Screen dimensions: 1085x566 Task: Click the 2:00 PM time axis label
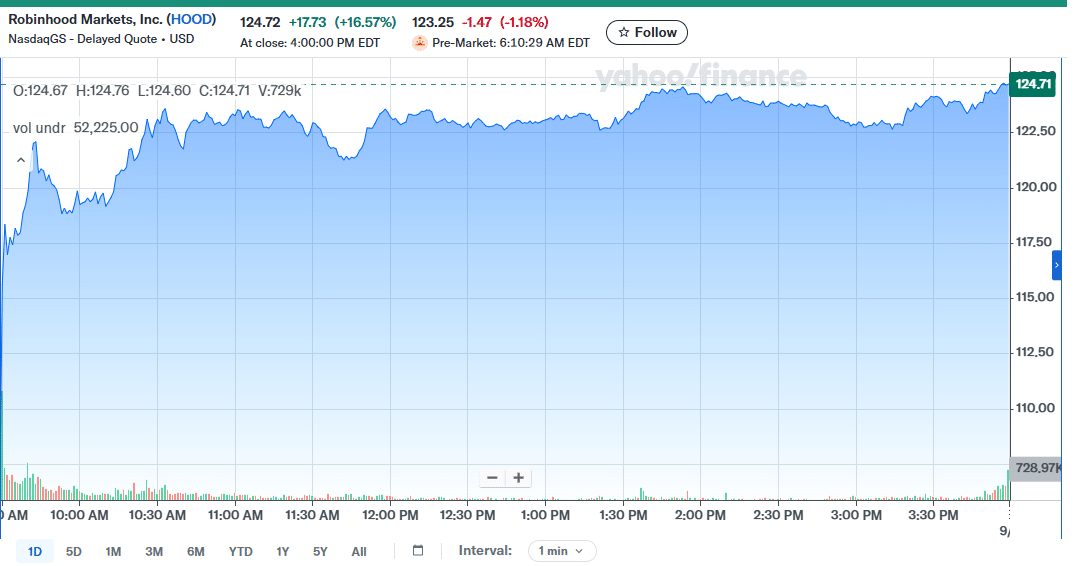pyautogui.click(x=700, y=515)
